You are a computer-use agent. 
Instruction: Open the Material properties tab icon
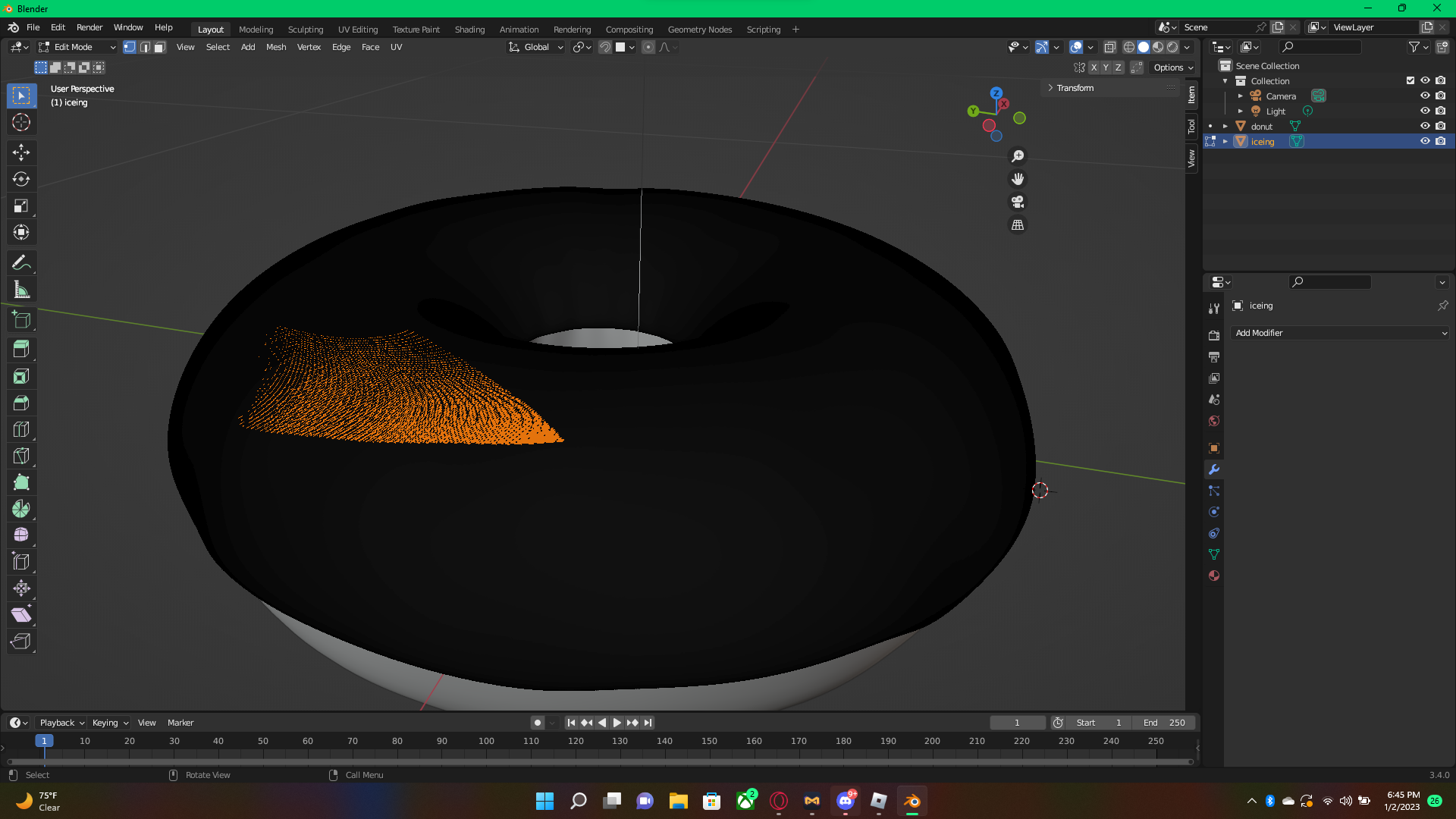[1214, 576]
